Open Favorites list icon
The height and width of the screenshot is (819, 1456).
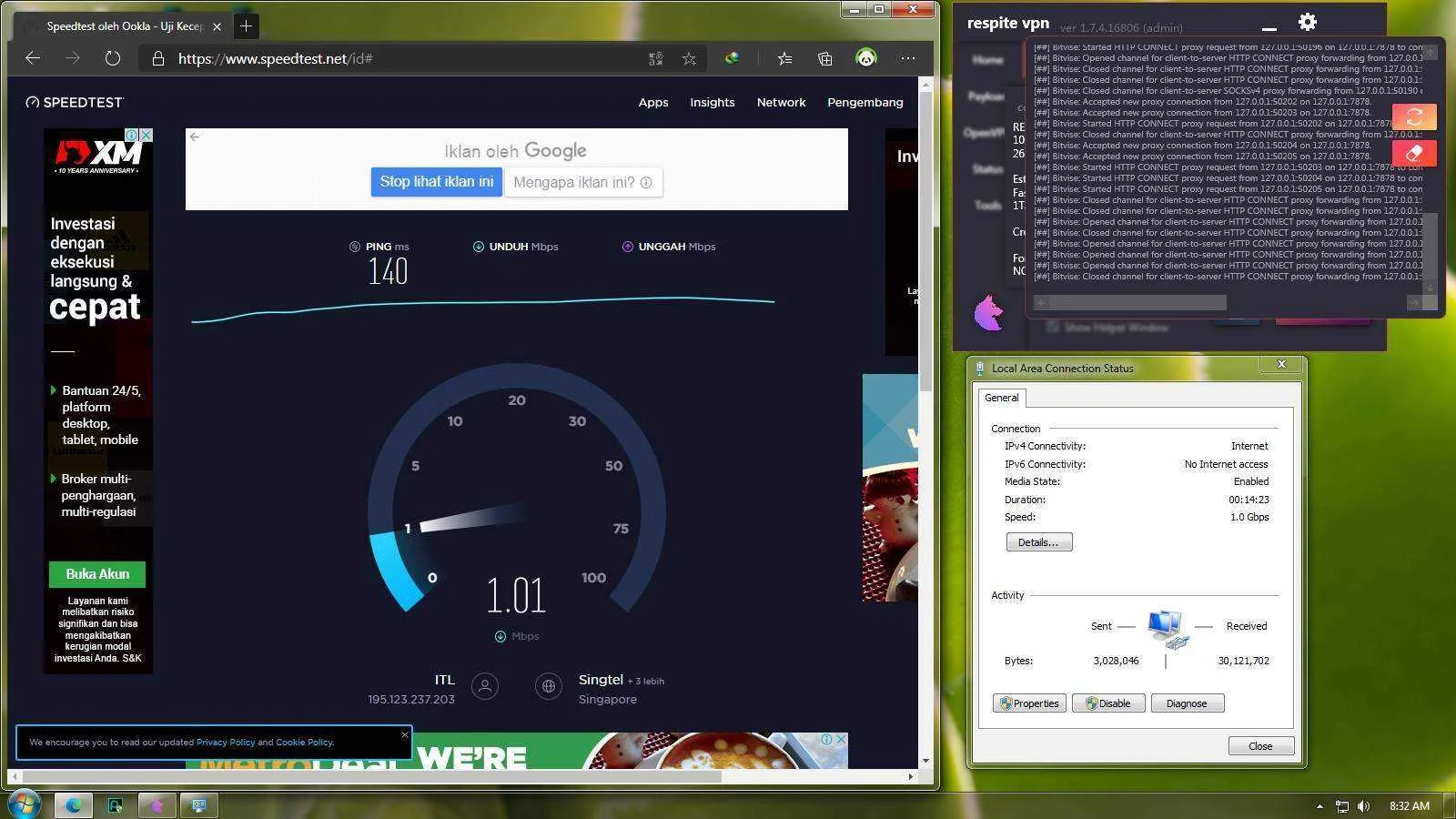coord(784,58)
